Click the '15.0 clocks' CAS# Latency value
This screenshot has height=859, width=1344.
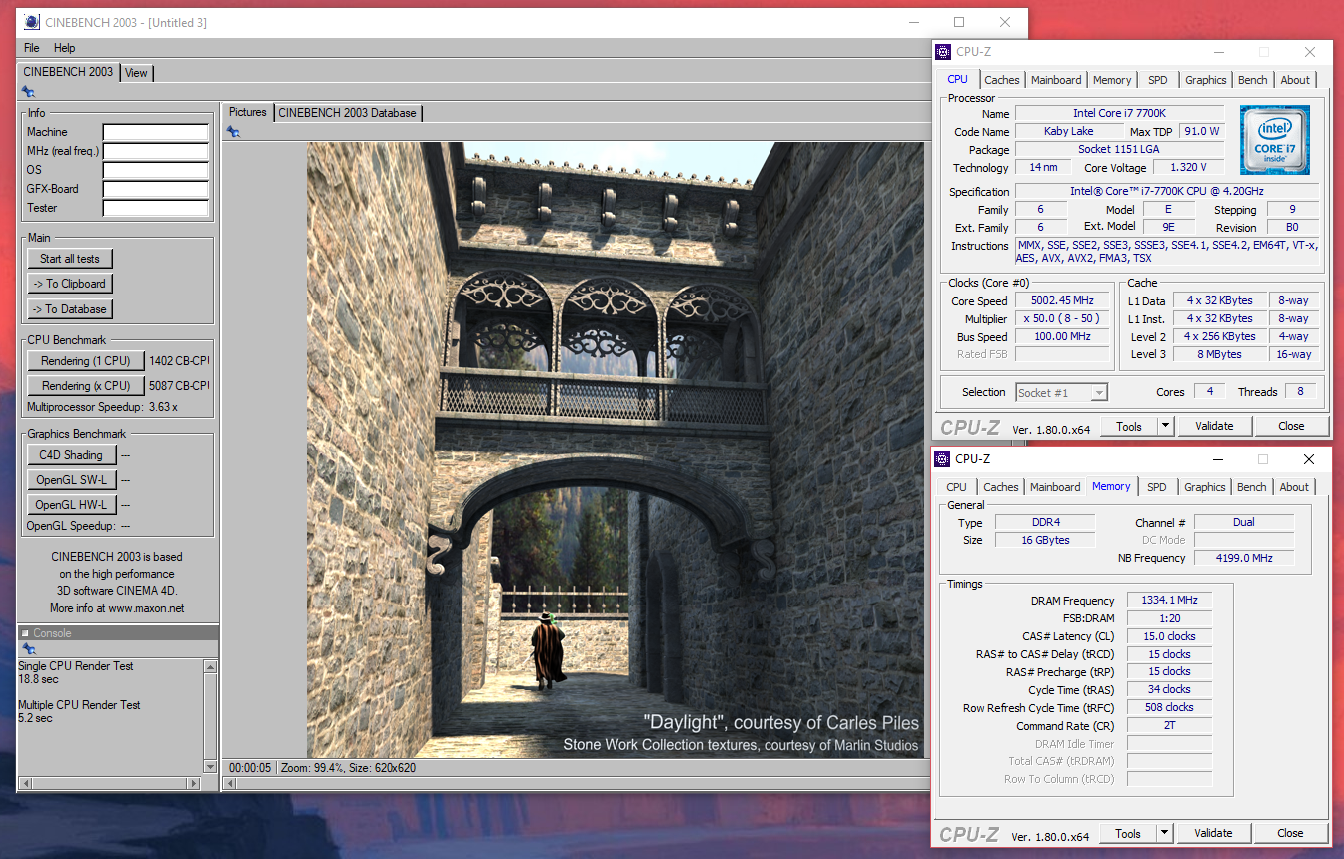click(1169, 636)
